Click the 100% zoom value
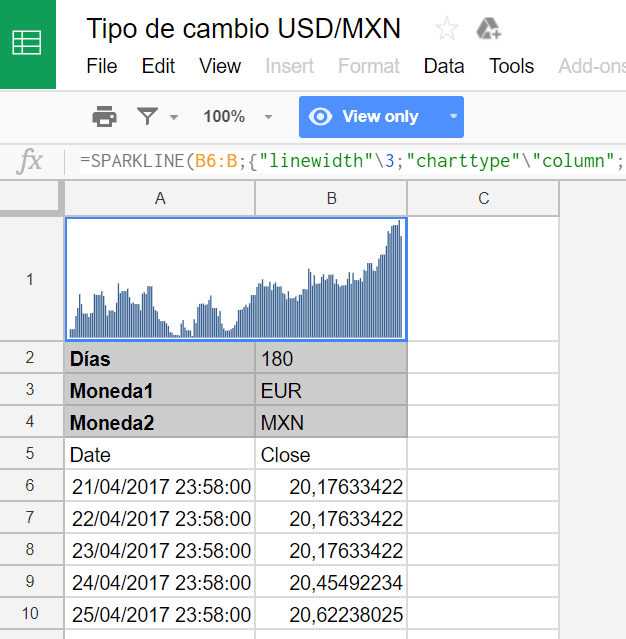 click(x=224, y=117)
